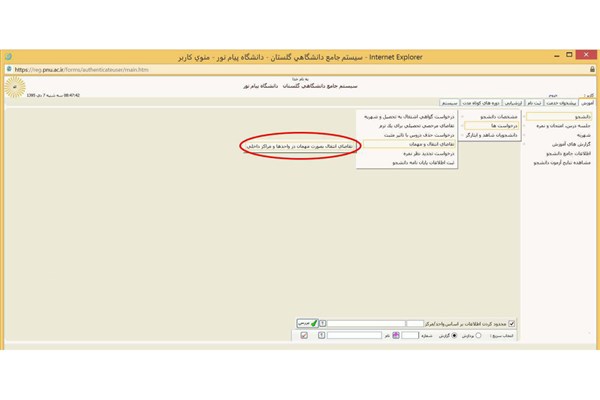Click the red check icon at bottom
The image size is (600, 400).
(304, 336)
